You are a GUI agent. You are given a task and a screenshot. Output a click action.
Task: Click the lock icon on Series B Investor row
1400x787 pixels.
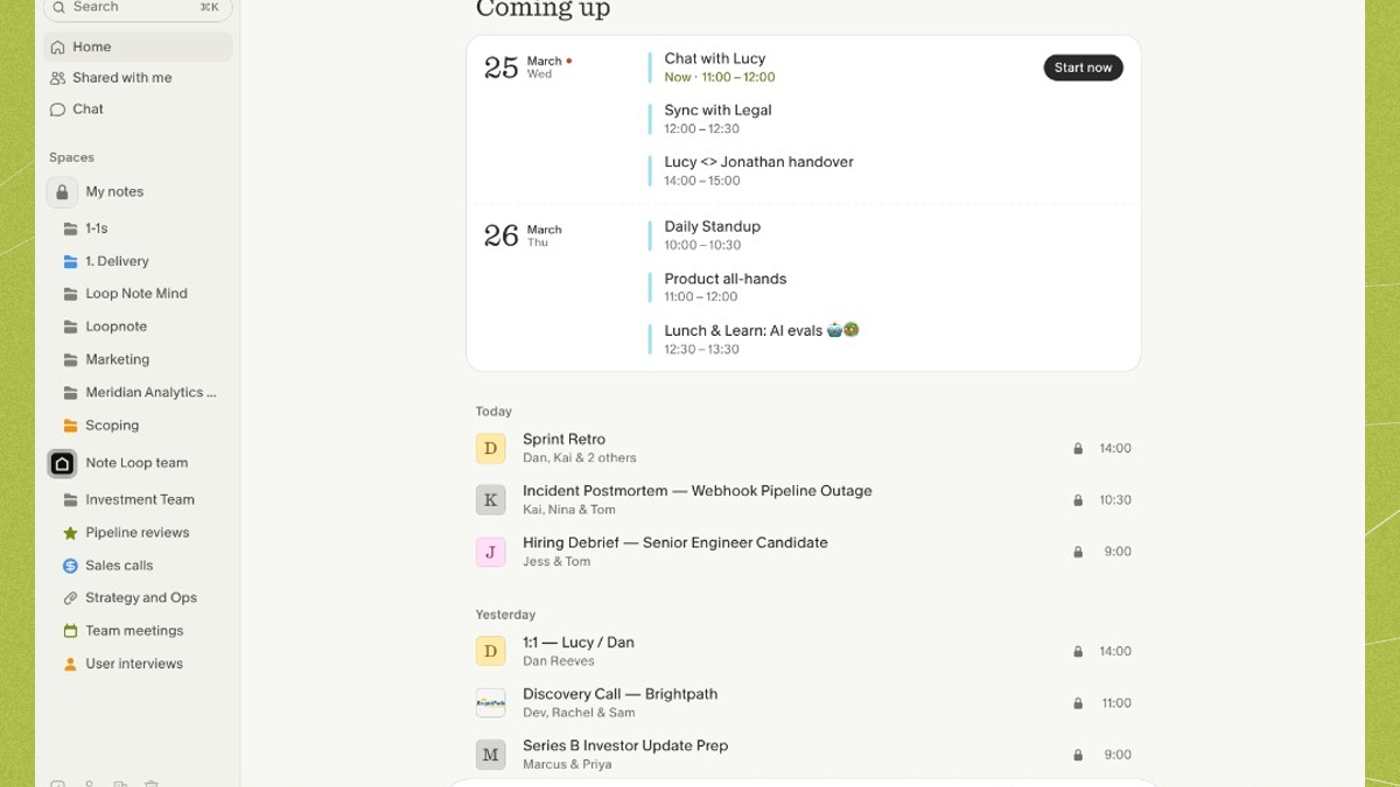click(1078, 756)
